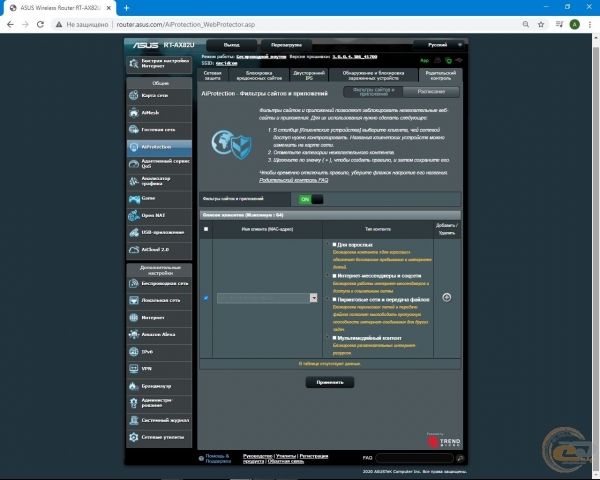Open IPv6 settings page
Viewport: 600px width, 480px height.
[159, 352]
